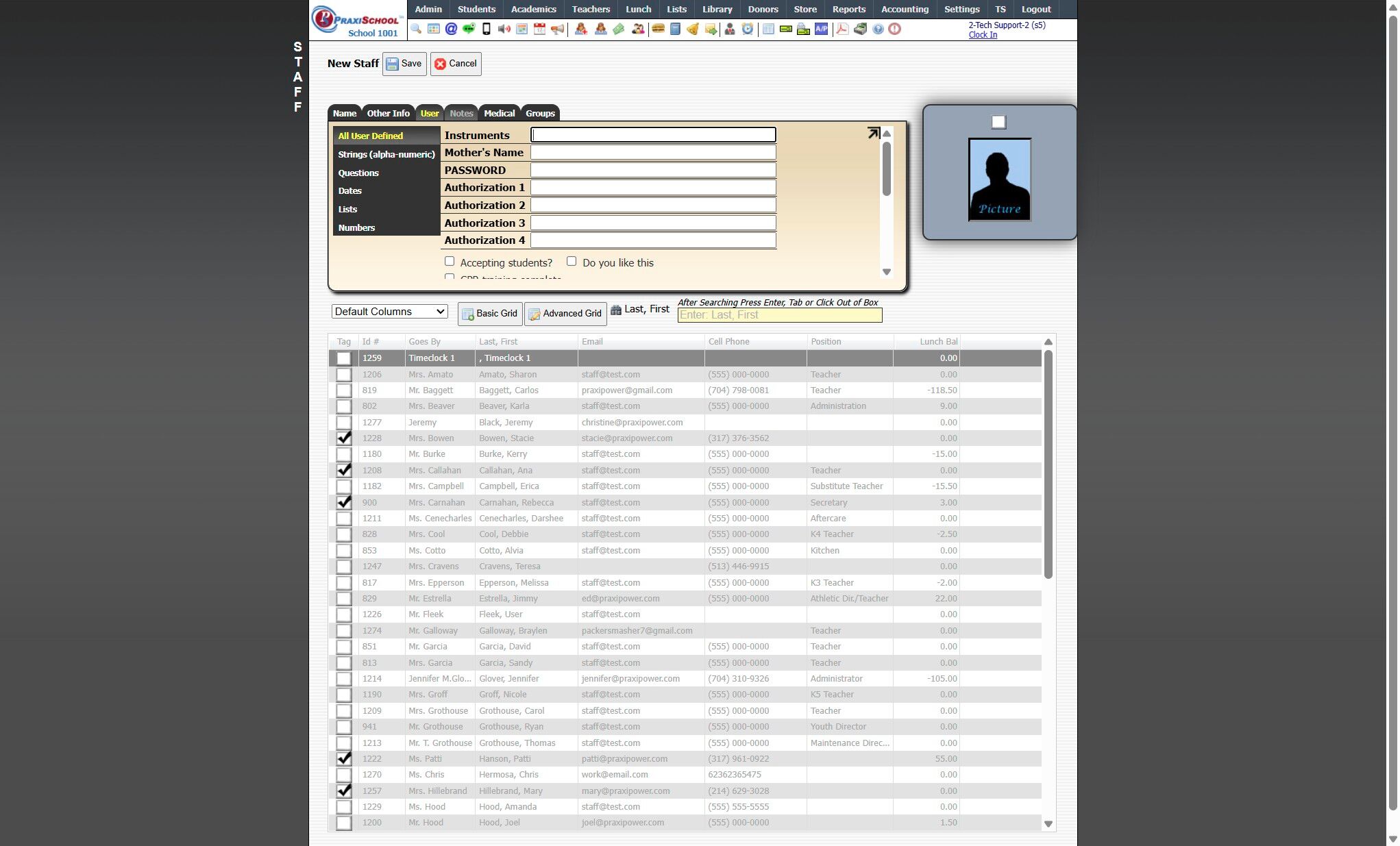Open the red calendar icon
This screenshot has width=1400, height=846.
[x=539, y=29]
